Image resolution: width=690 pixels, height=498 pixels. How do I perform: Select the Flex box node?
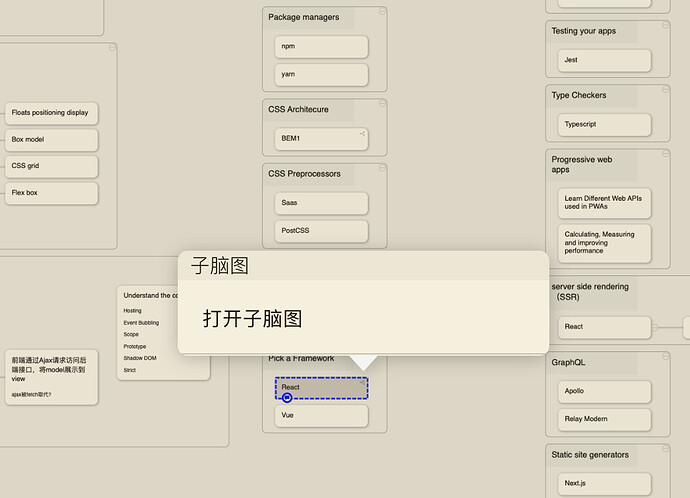(51, 193)
